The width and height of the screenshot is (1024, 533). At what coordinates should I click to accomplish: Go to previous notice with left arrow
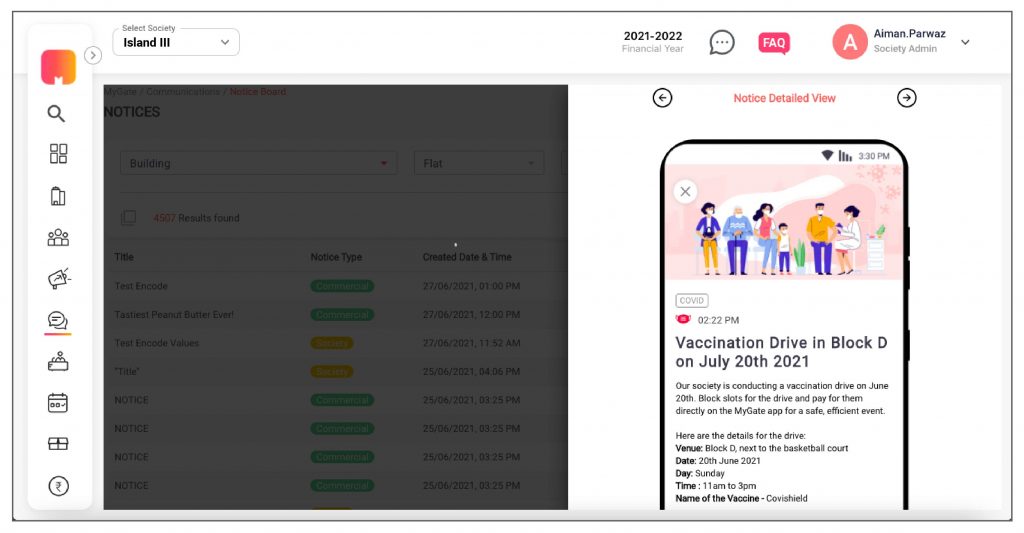coord(662,98)
